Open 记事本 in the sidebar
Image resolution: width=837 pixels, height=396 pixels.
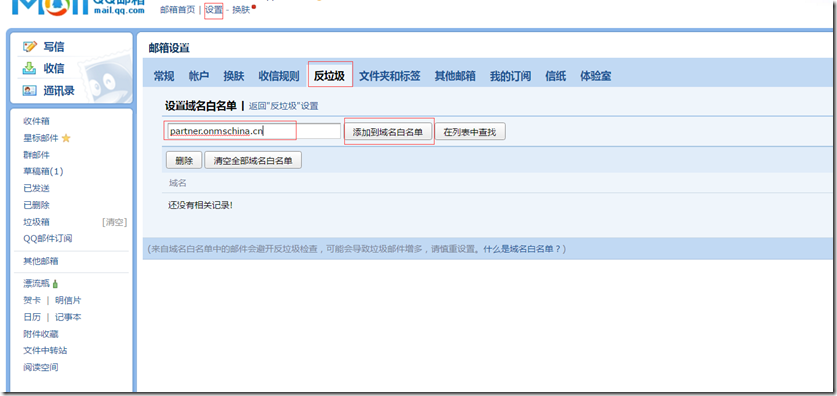[x=68, y=317]
